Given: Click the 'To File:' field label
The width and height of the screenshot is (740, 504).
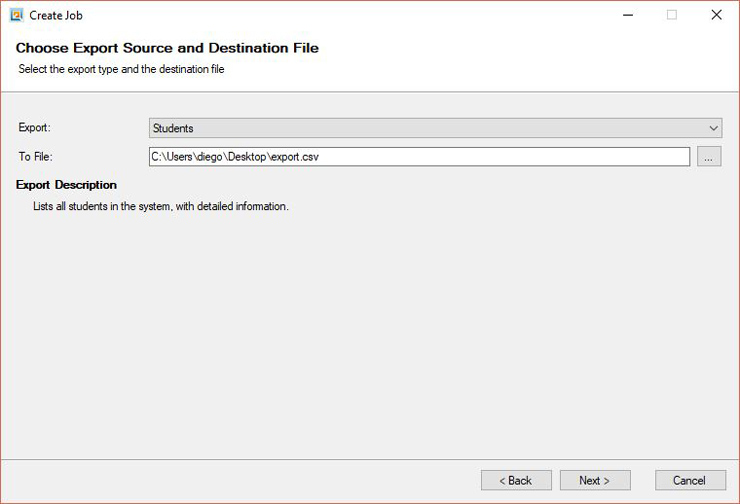Looking at the screenshot, I should tap(35, 157).
